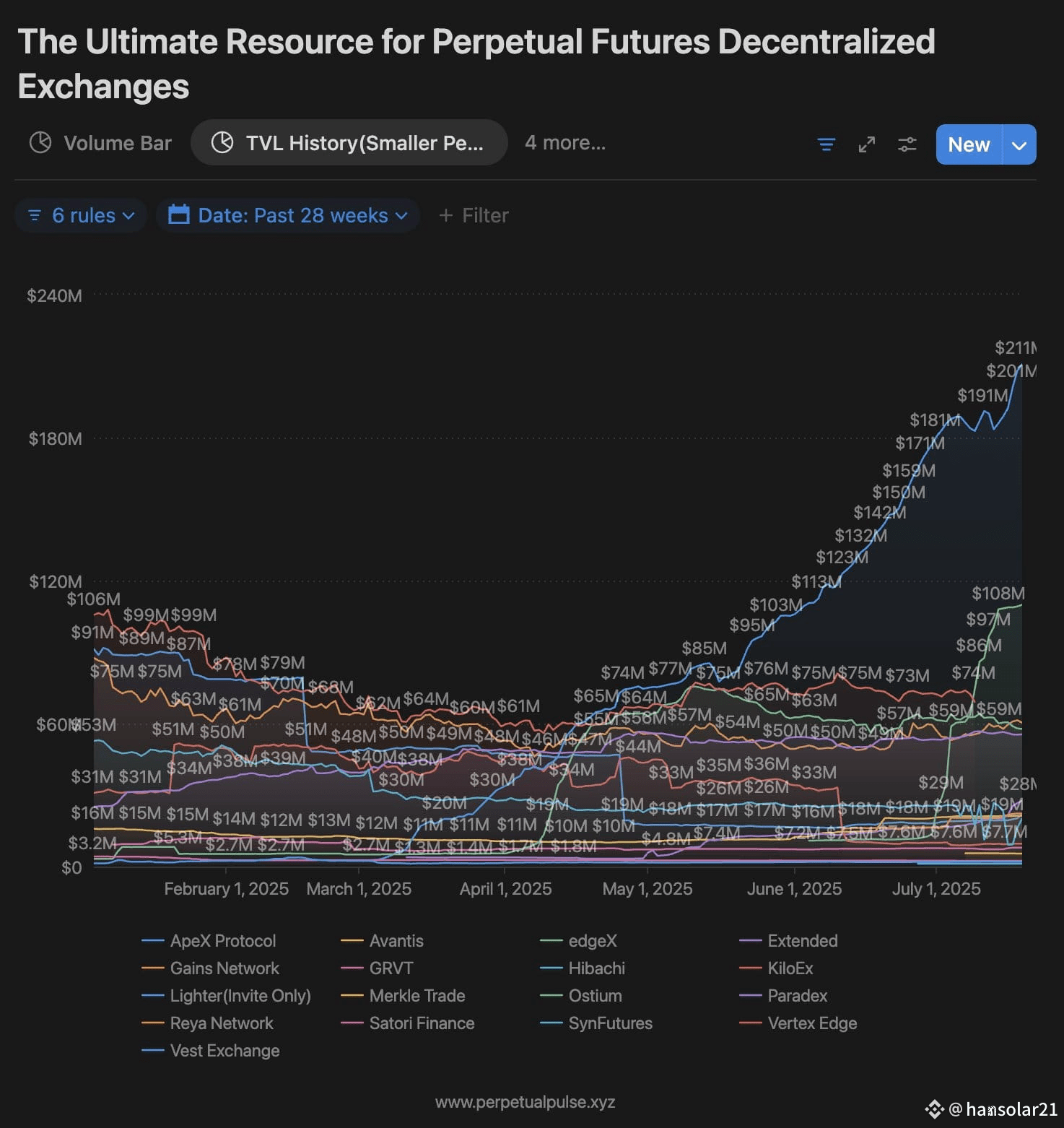Click the June 1, 2025 axis label
The image size is (1064, 1128).
click(794, 889)
